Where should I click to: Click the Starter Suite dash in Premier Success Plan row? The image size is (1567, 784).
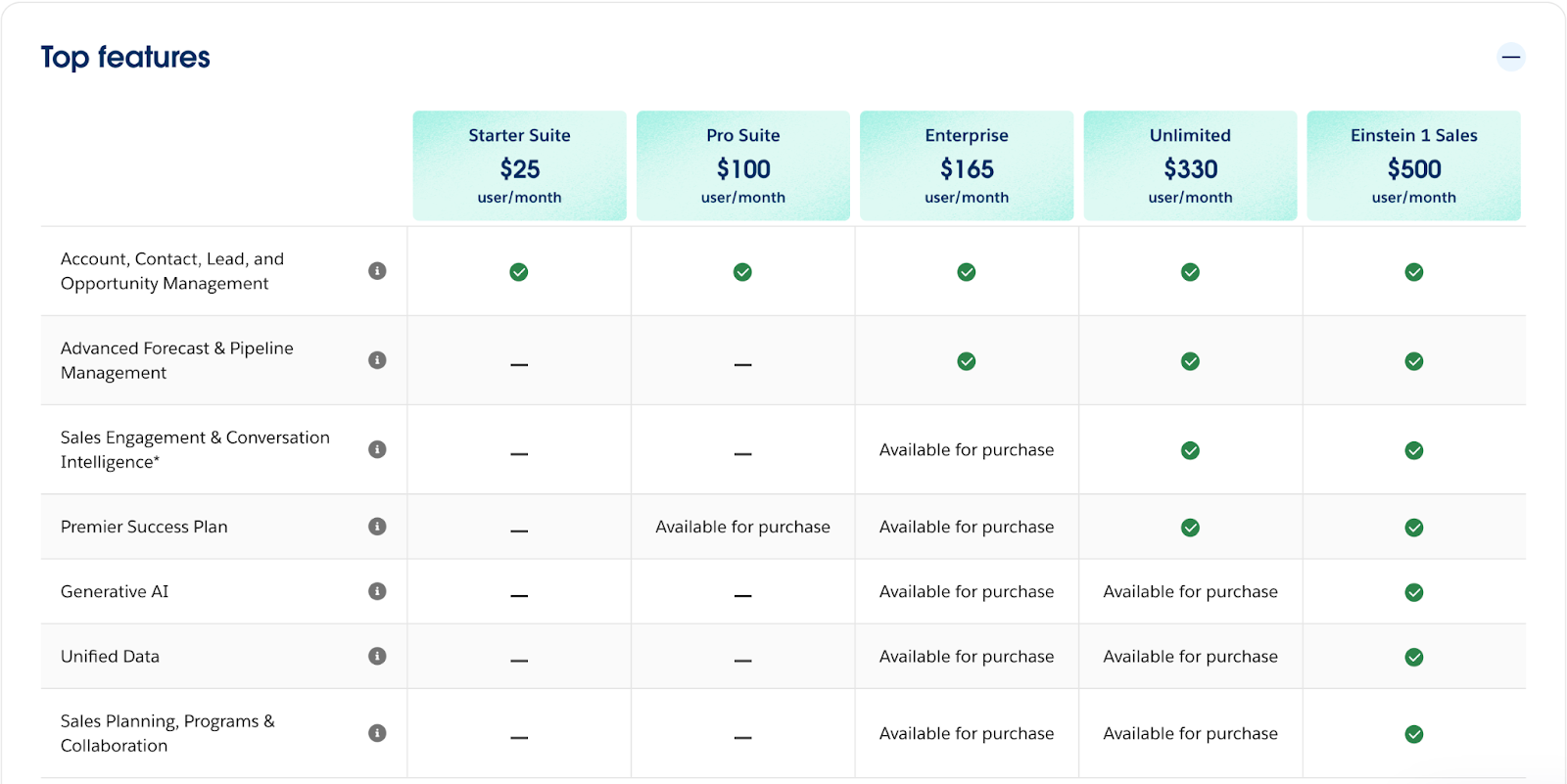pyautogui.click(x=519, y=530)
